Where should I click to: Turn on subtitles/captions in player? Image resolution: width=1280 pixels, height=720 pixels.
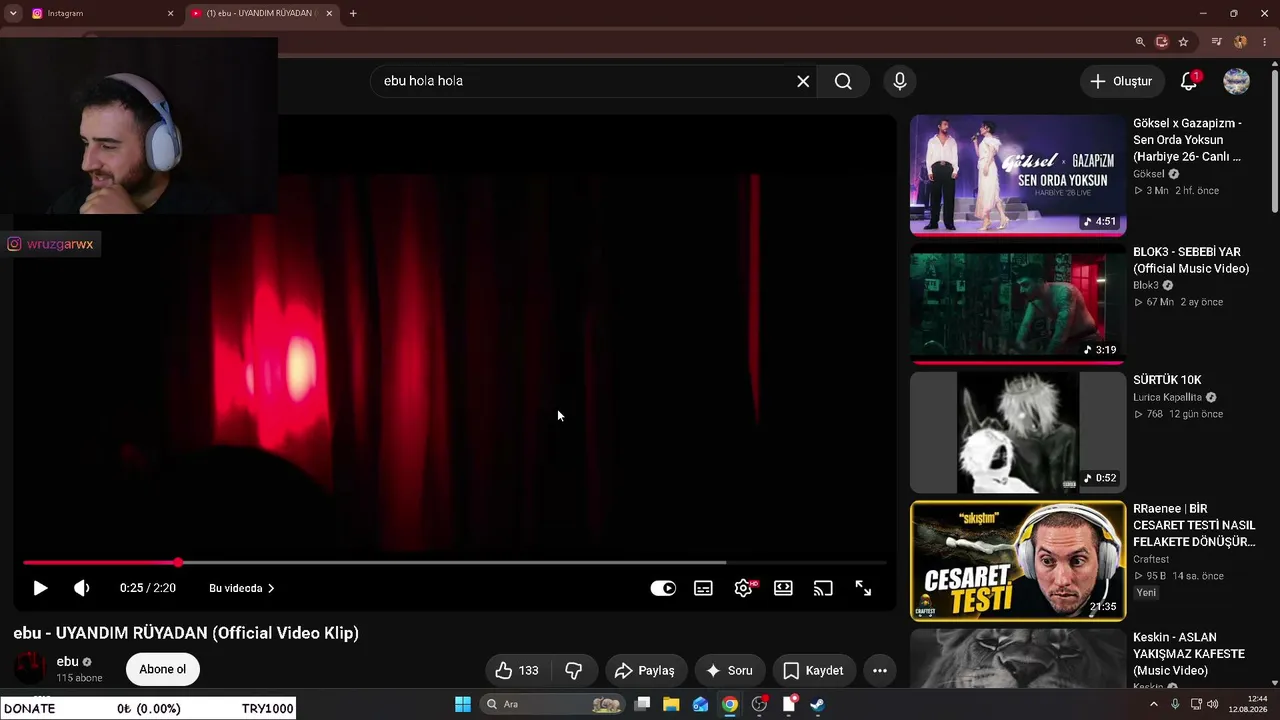coord(704,588)
